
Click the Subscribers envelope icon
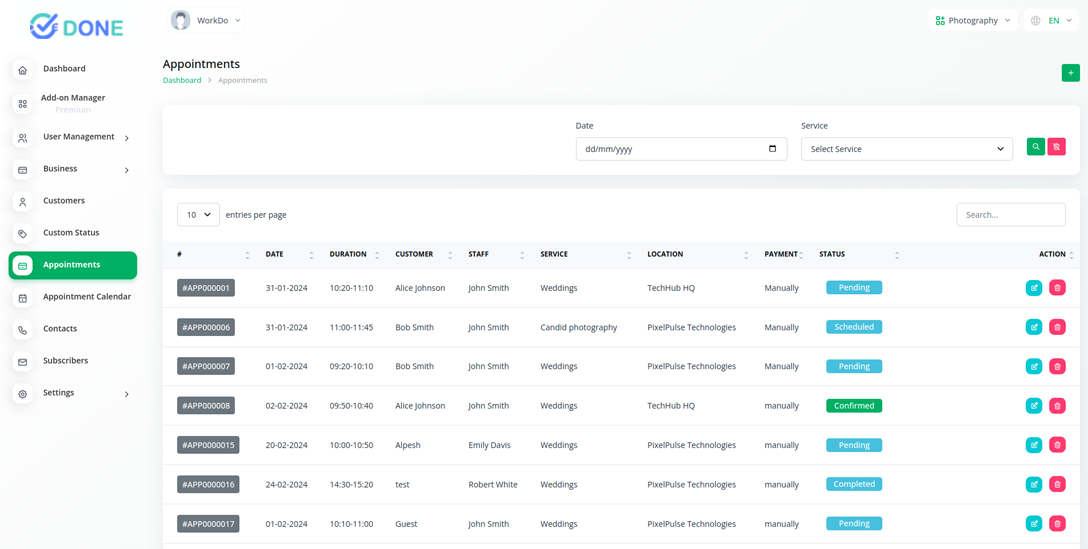22,362
